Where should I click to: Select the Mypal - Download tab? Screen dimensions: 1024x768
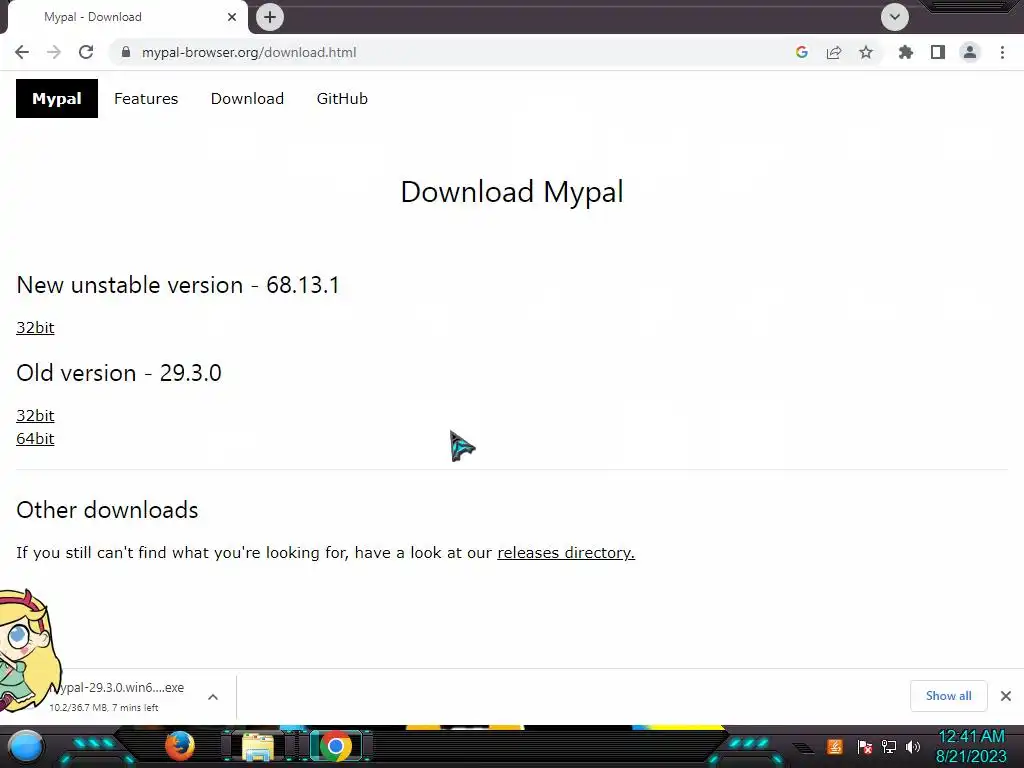[127, 17]
